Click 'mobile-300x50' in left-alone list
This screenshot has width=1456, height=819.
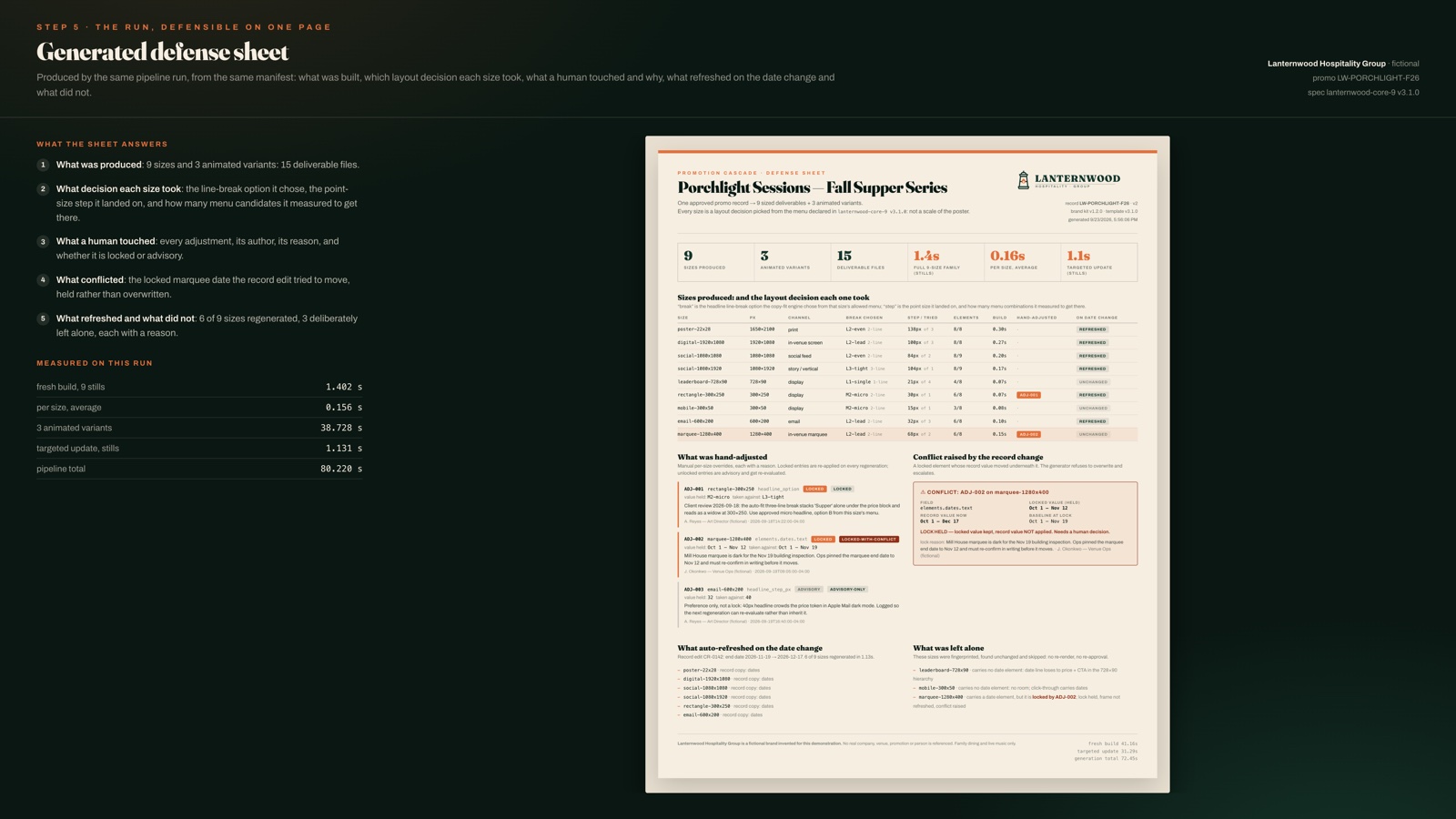936,688
